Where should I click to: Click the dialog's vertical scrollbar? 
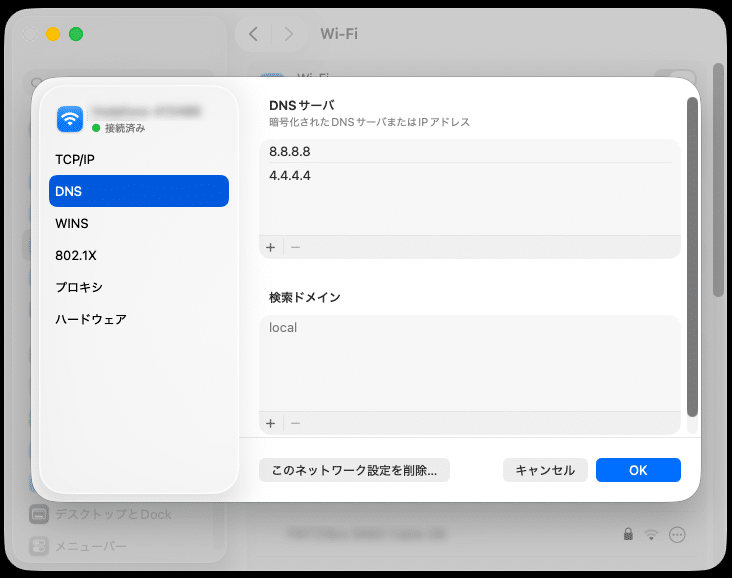click(692, 257)
